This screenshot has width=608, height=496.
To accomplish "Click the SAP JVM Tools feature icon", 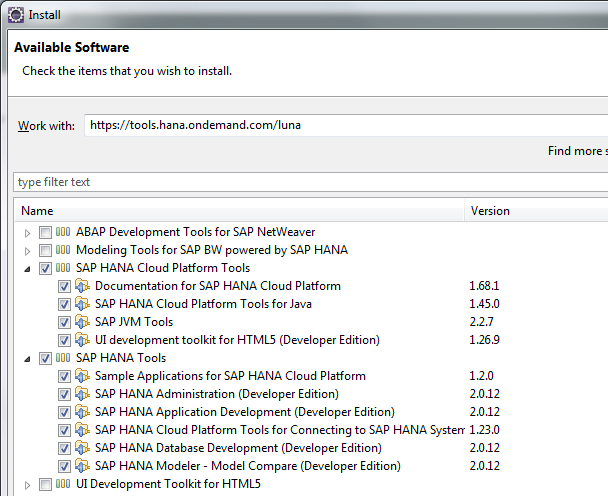I will coord(83,322).
